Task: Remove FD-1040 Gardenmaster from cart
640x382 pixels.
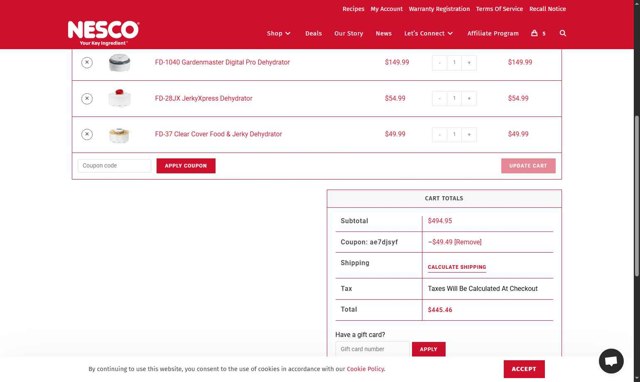Action: (x=87, y=62)
